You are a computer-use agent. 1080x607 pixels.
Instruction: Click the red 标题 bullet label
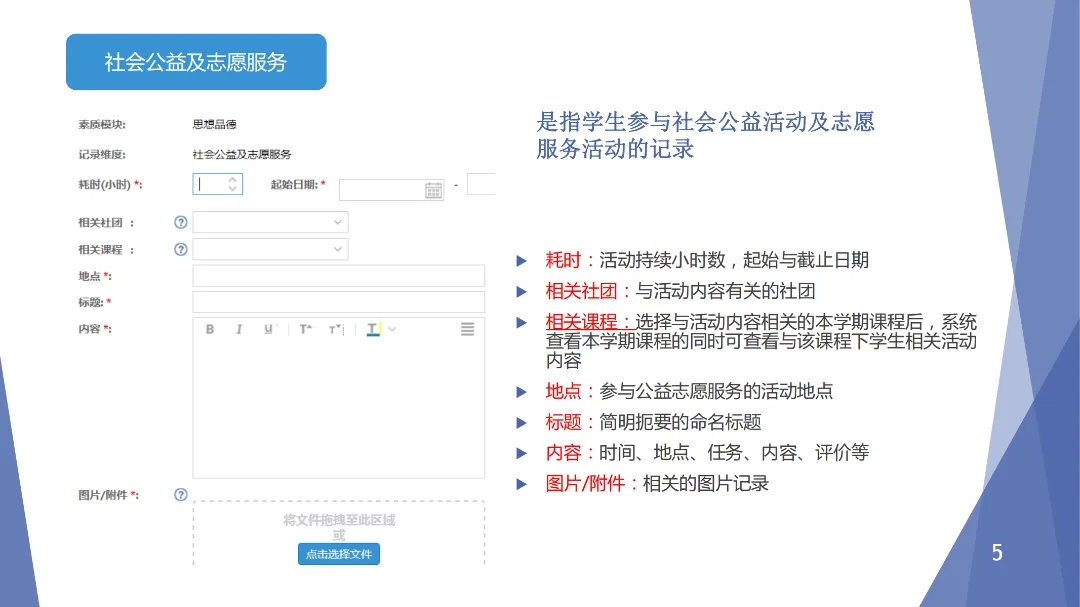(x=563, y=422)
